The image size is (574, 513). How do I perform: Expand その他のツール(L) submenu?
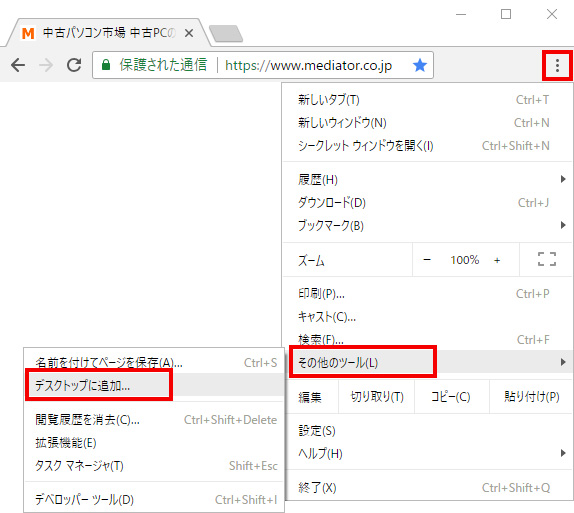[x=427, y=362]
